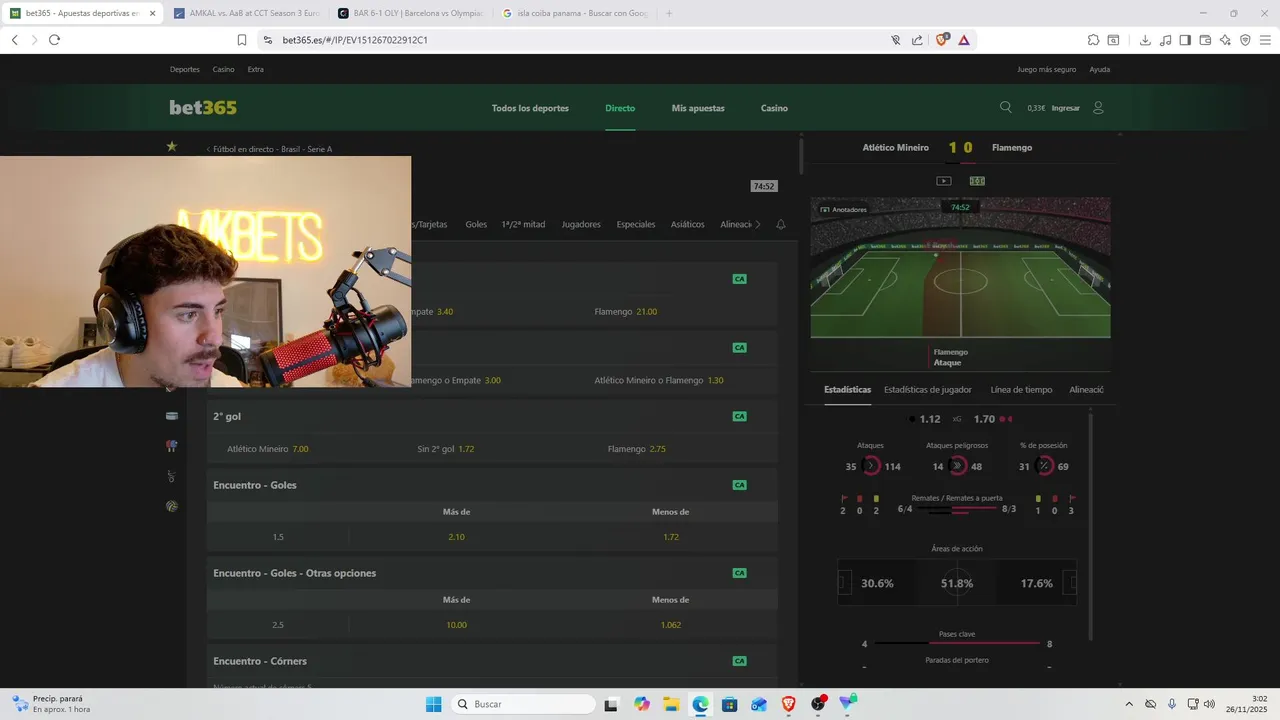The image size is (1280, 720).
Task: Select the 1ª/2ª mitad tab
Action: pyautogui.click(x=523, y=225)
